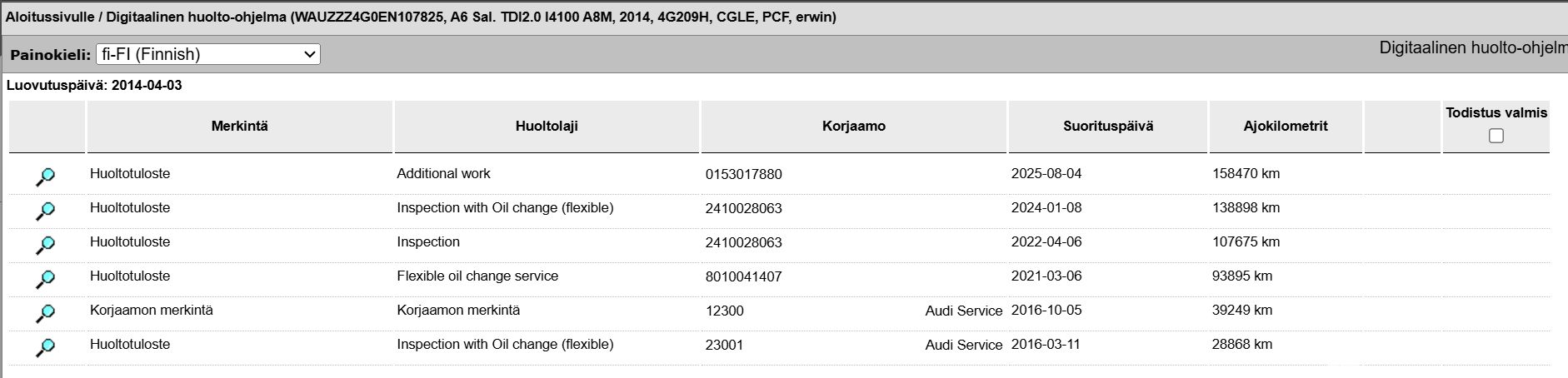The image size is (1568, 378).
Task: Tick the Todistus valmis checkbox
Action: pyautogui.click(x=1496, y=136)
